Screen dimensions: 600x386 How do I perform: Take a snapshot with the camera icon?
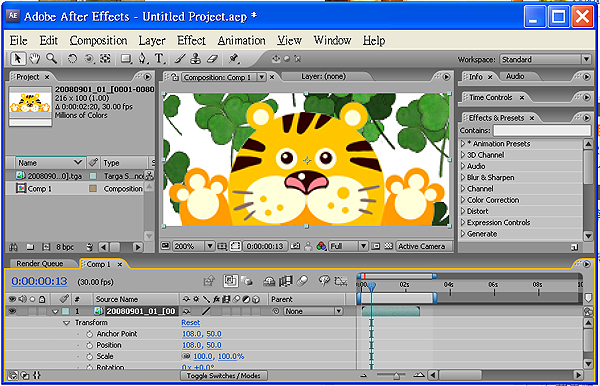pyautogui.click(x=295, y=246)
